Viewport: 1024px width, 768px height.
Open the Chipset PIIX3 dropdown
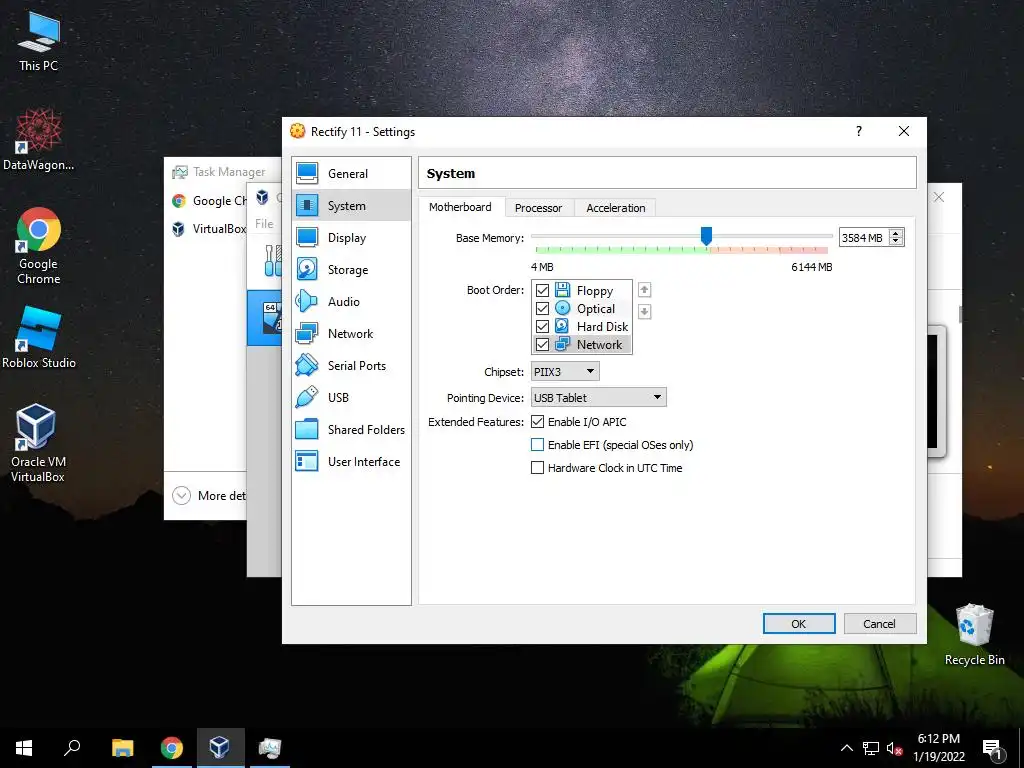point(565,372)
